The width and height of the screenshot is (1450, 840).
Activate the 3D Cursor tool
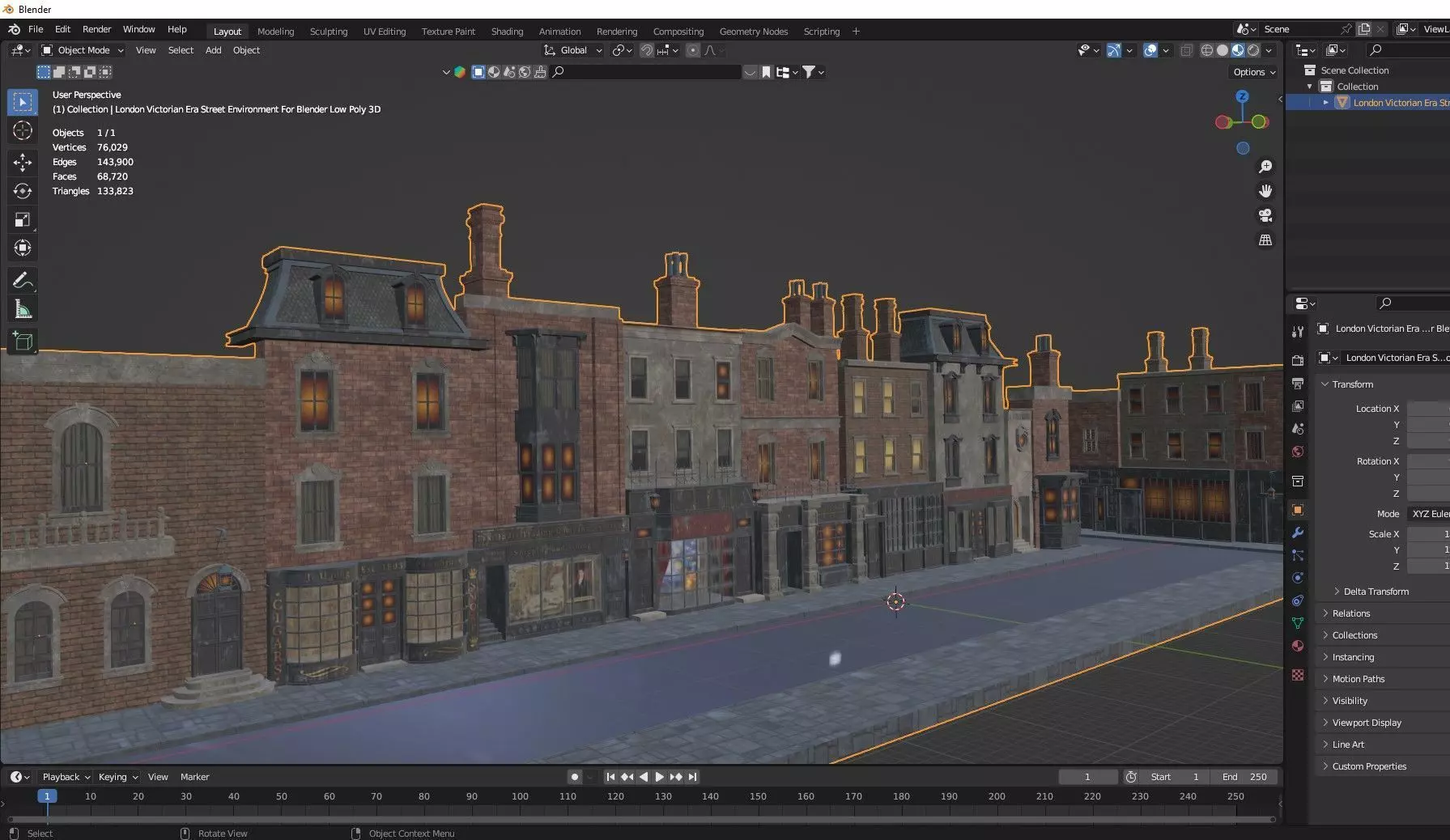23,130
